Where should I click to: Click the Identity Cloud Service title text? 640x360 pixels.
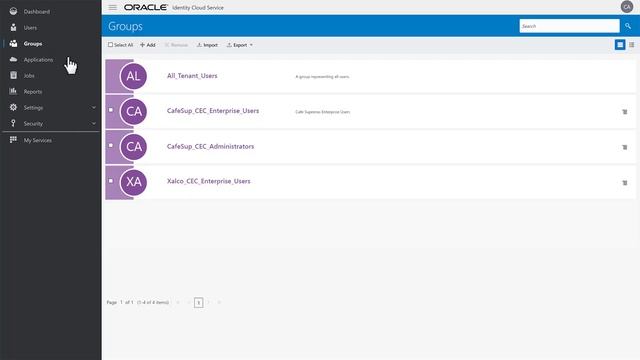pyautogui.click(x=198, y=8)
